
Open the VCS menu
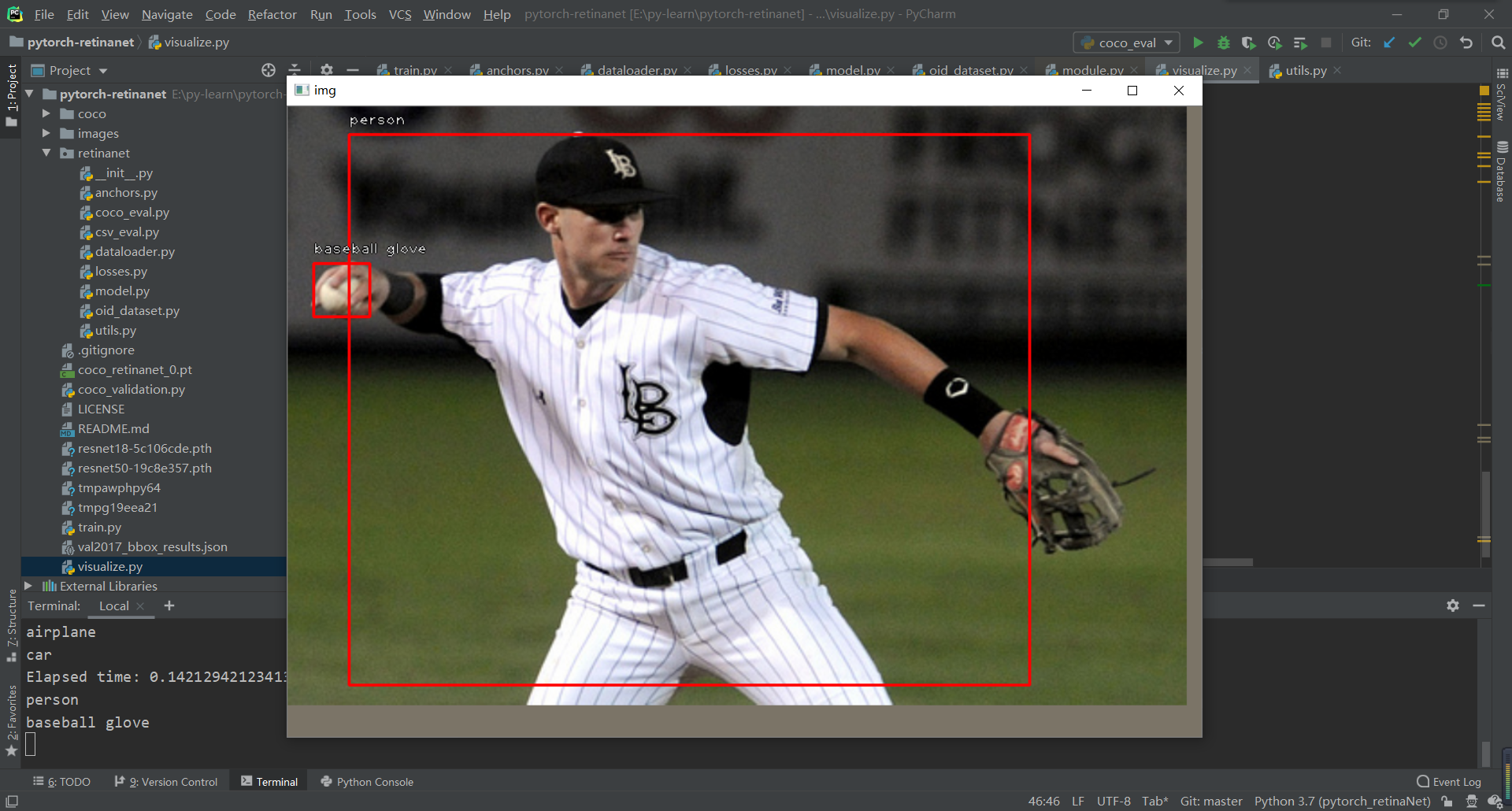(400, 14)
